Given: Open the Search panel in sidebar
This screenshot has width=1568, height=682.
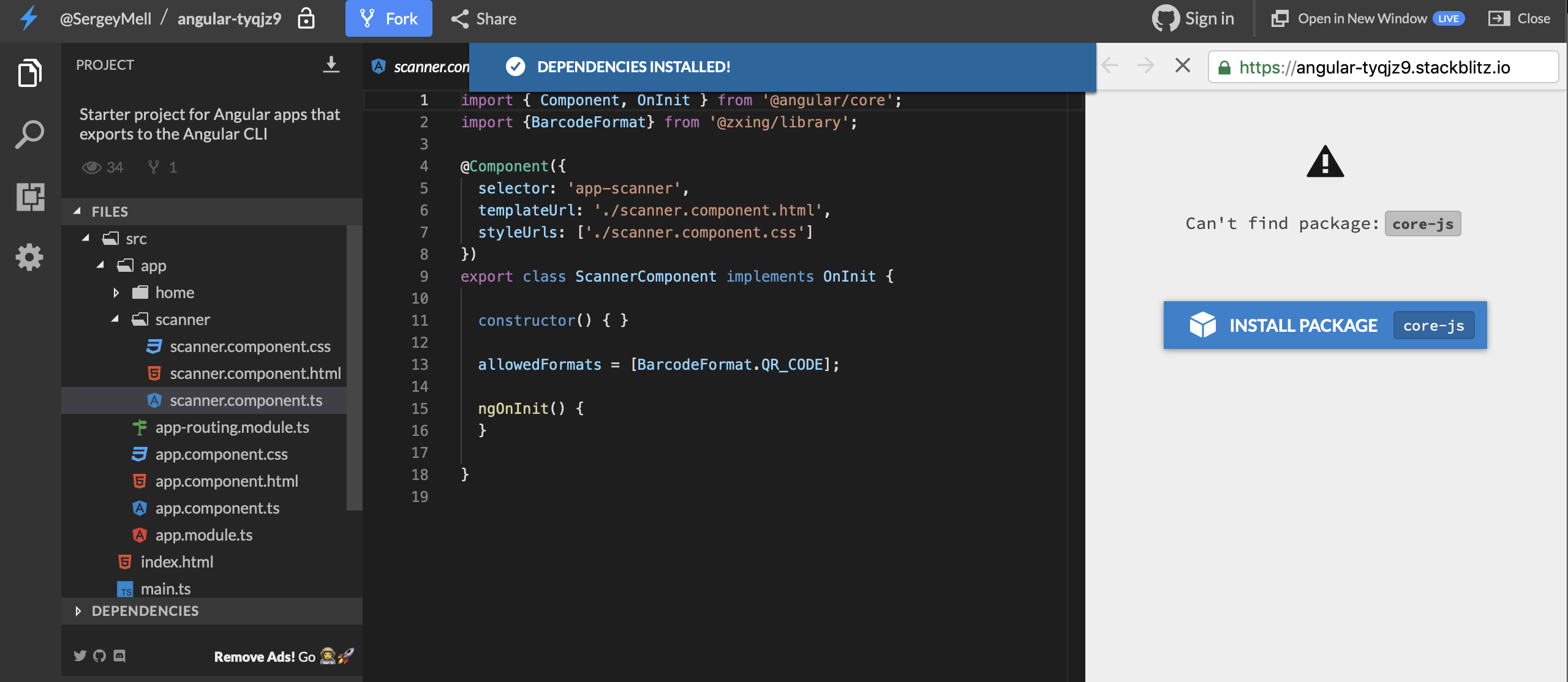Looking at the screenshot, I should click(29, 134).
